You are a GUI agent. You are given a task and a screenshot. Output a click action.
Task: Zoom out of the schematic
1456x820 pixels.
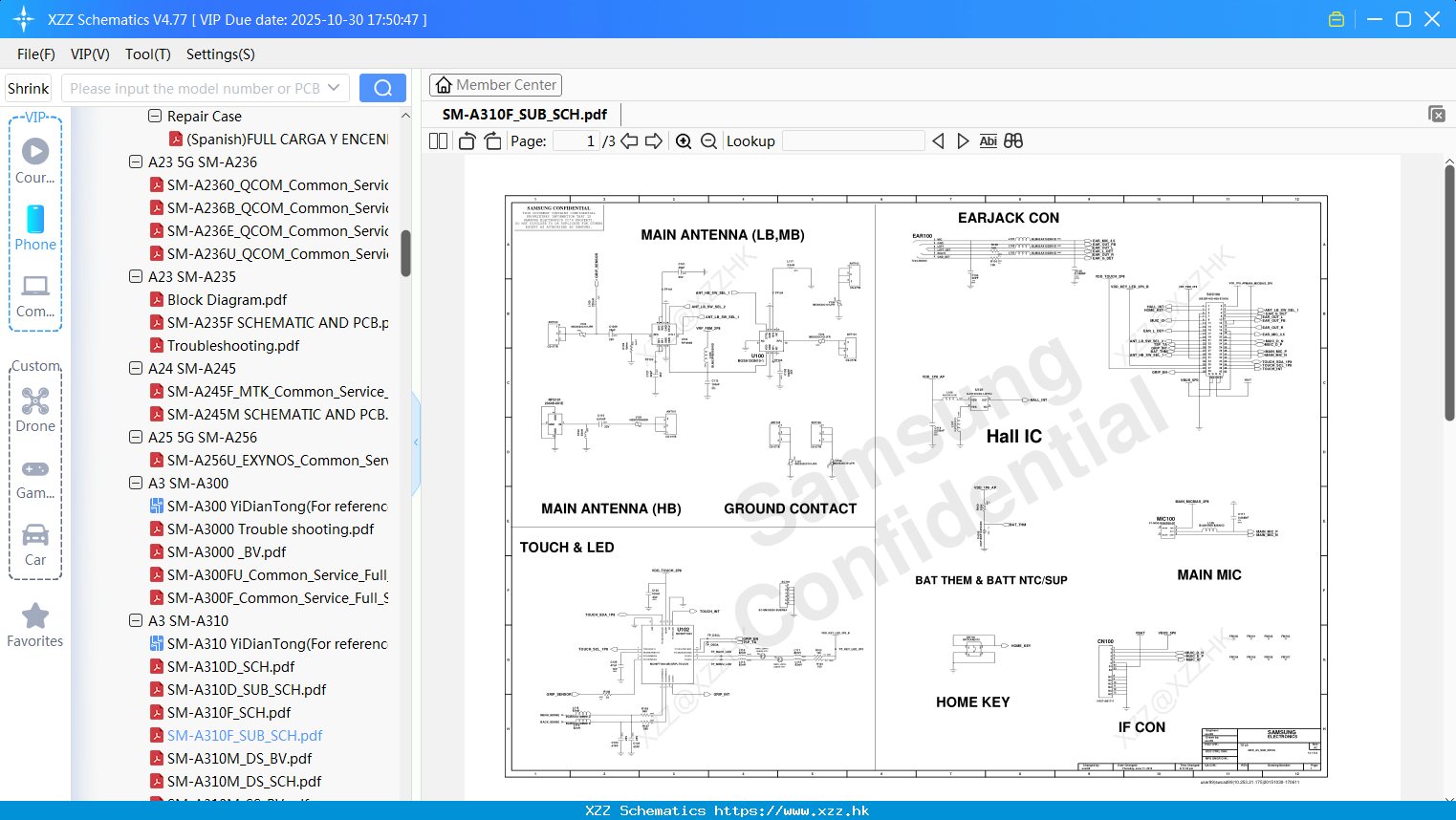(708, 140)
